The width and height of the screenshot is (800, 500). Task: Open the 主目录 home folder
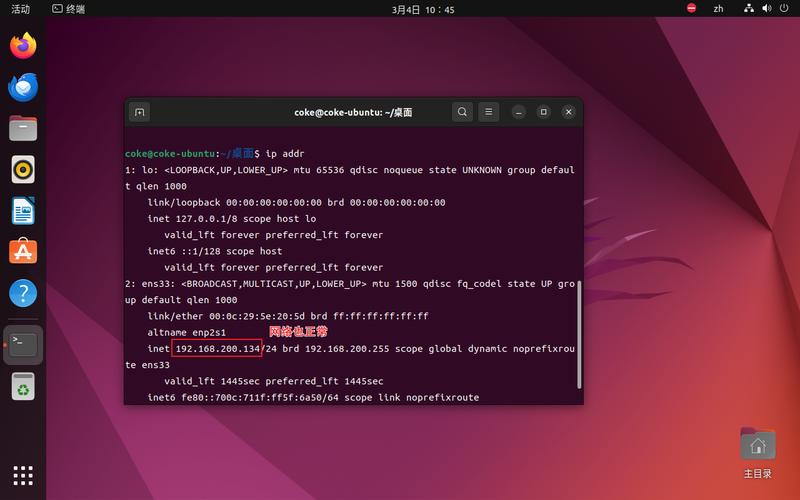(x=758, y=453)
